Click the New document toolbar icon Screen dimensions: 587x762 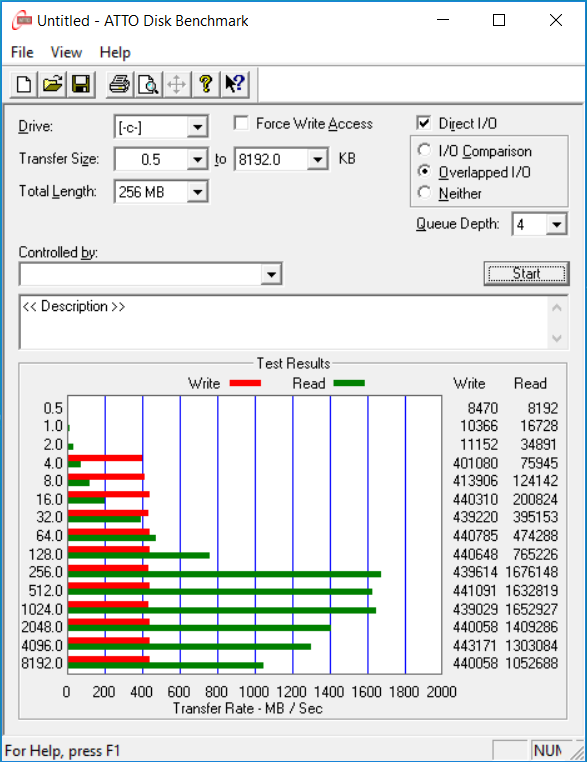[x=24, y=84]
